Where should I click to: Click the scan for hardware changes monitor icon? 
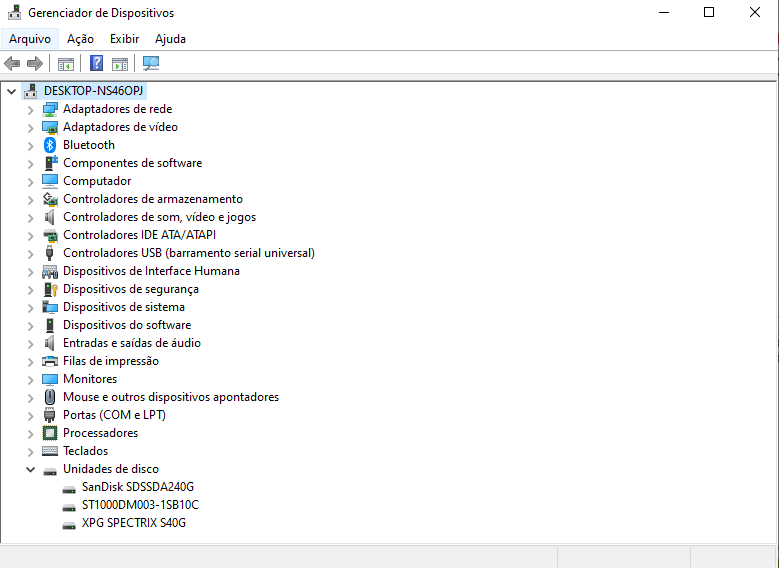pyautogui.click(x=151, y=63)
